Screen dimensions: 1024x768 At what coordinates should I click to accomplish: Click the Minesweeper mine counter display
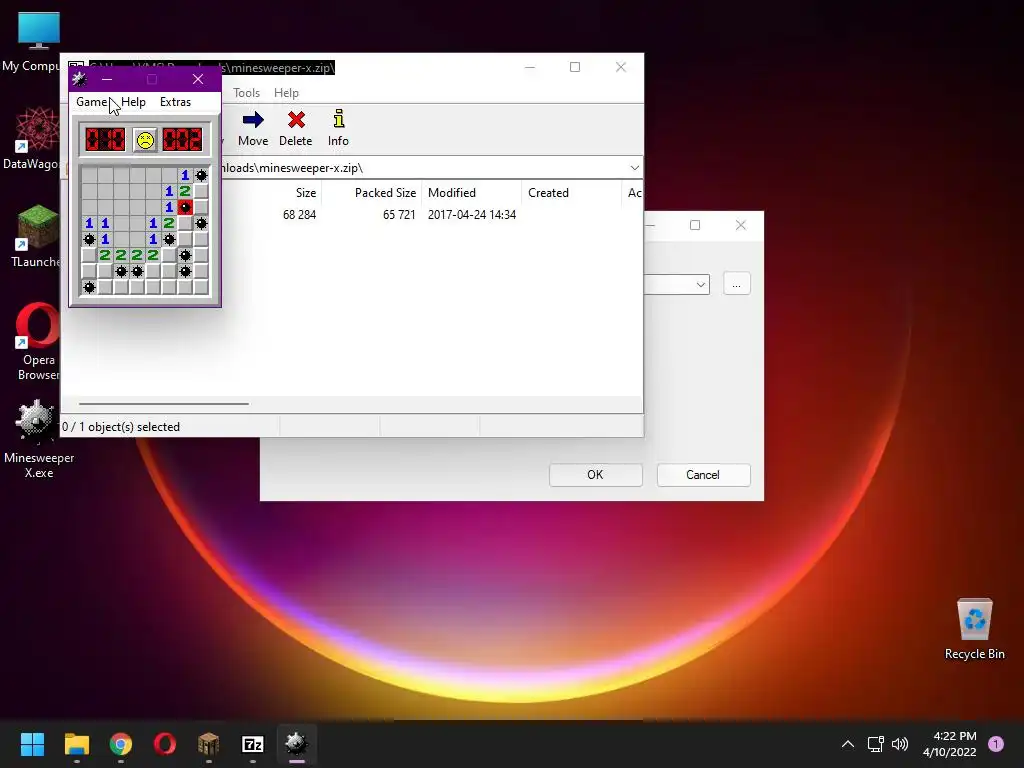[105, 140]
